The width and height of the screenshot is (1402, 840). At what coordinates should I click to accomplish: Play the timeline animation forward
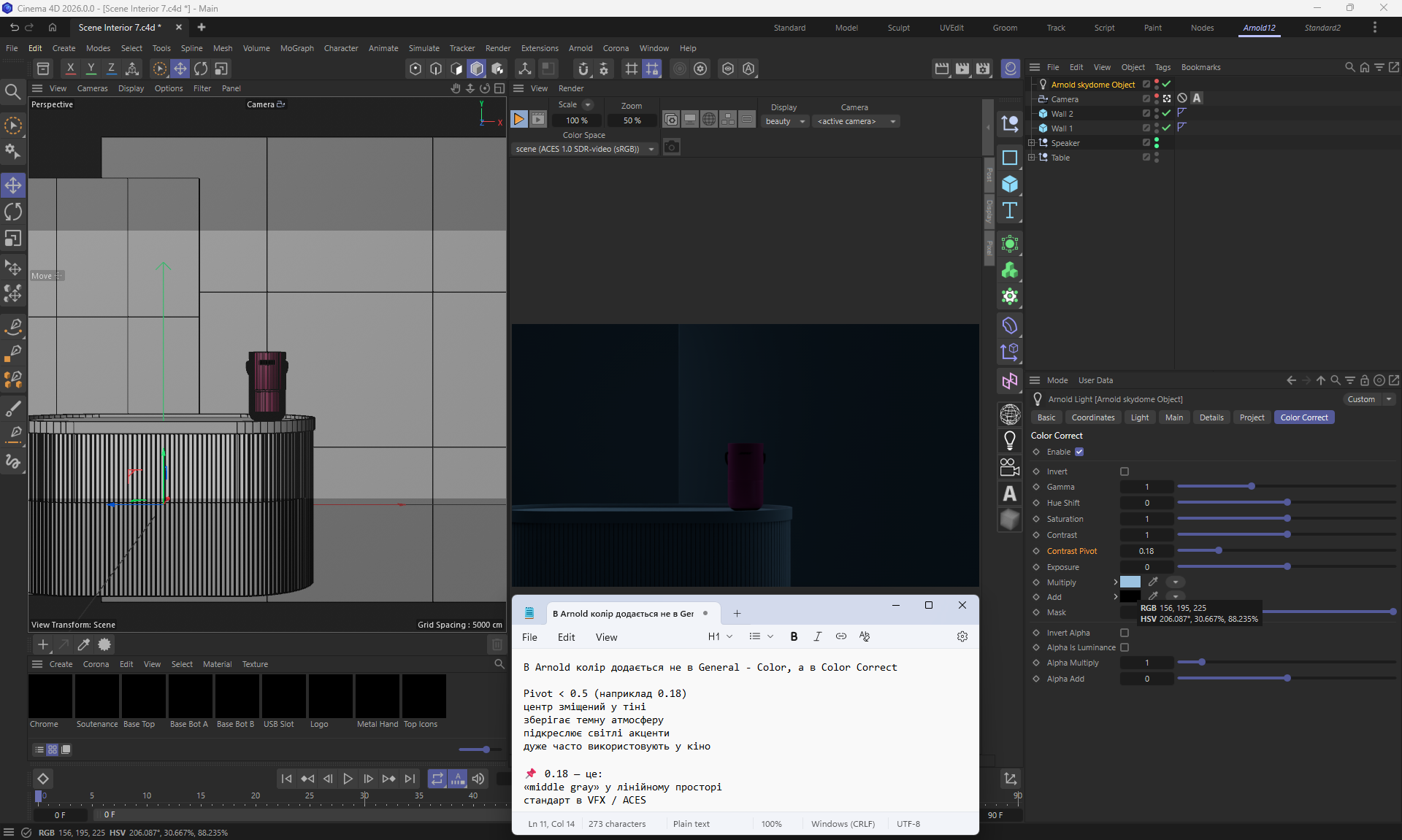(x=348, y=779)
